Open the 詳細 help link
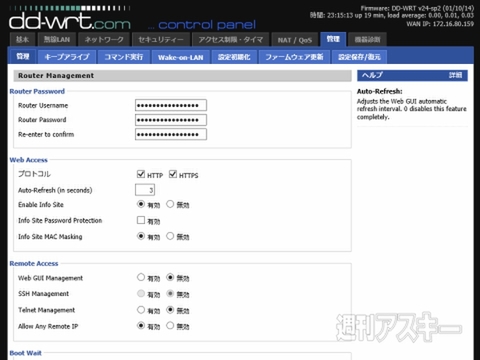Viewport: 480px width, 360px height. tap(455, 75)
